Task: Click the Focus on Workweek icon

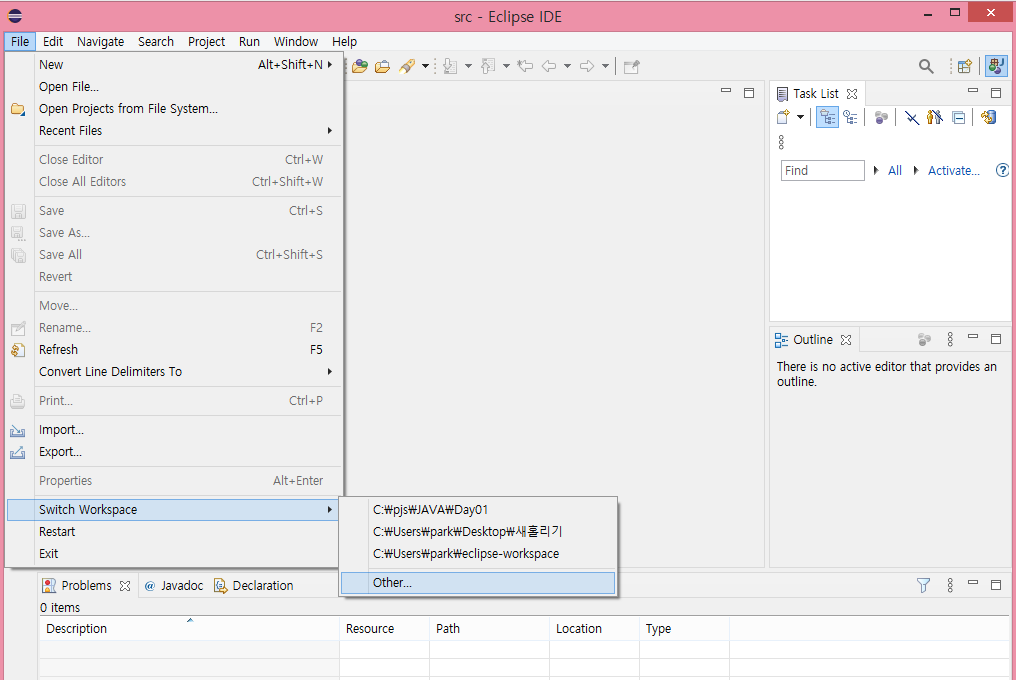Action: point(881,118)
